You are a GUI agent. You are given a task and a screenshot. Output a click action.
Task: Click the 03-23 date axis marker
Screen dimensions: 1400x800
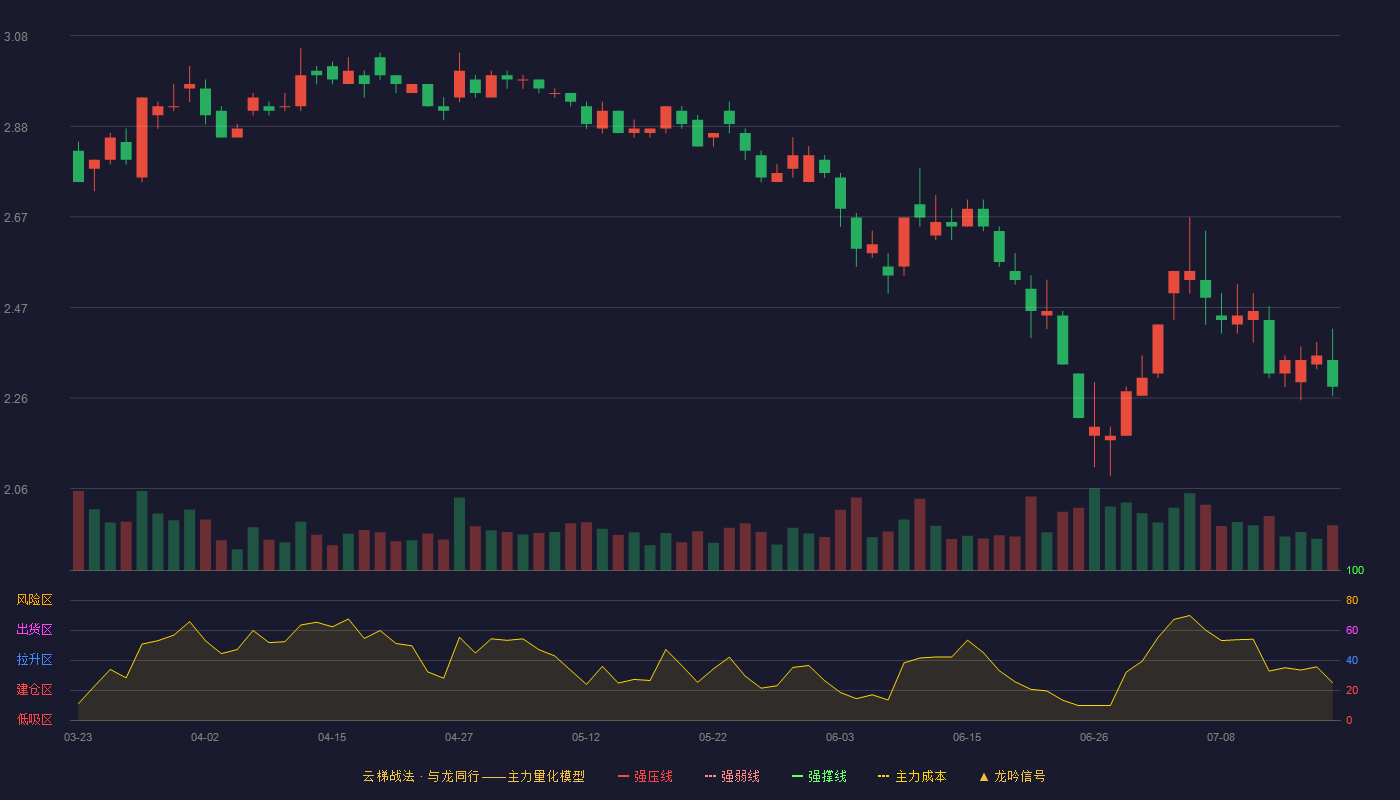[x=78, y=737]
